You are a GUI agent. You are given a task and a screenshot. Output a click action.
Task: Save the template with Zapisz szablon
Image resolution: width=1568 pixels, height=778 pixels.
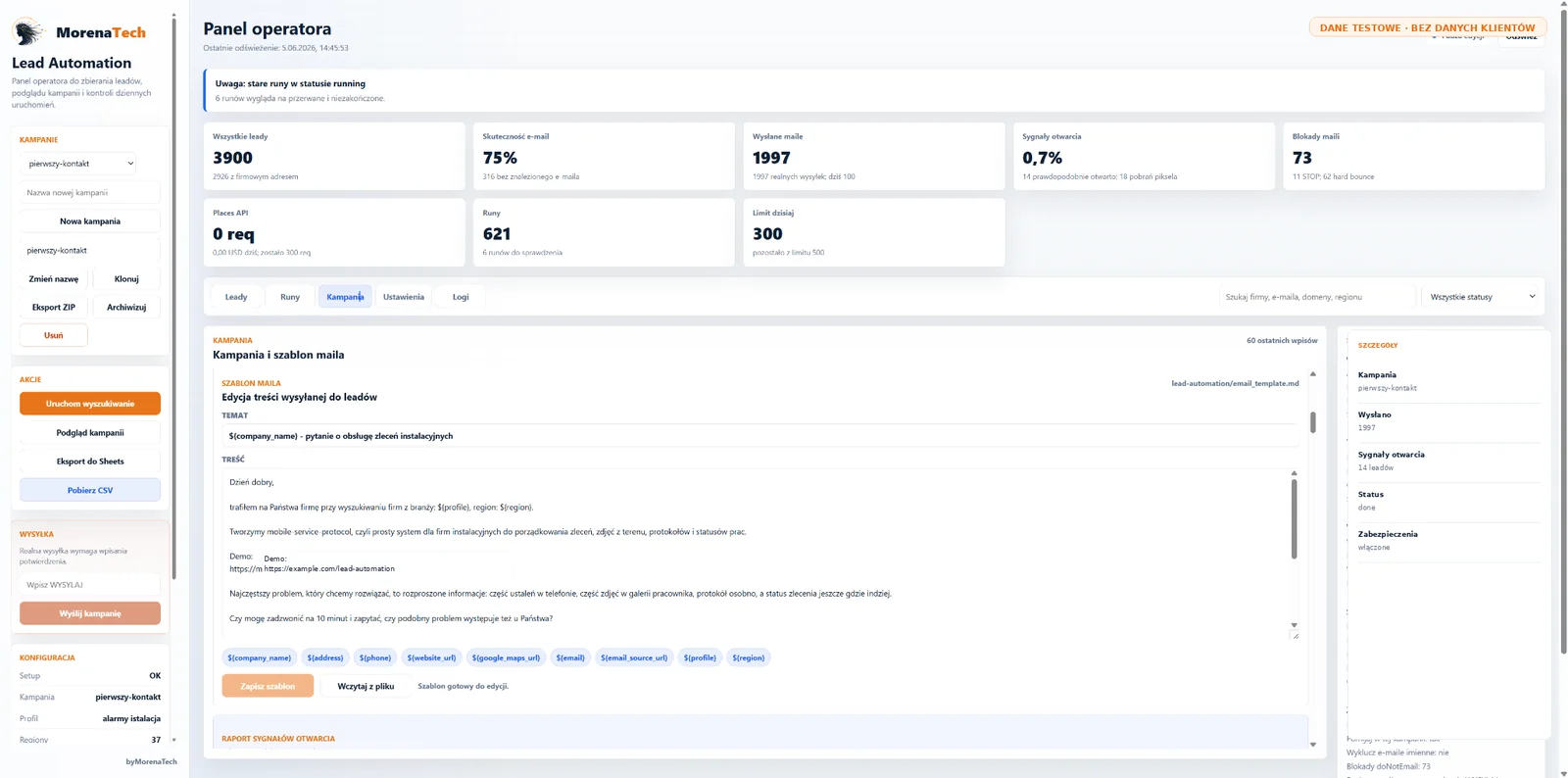tap(268, 686)
